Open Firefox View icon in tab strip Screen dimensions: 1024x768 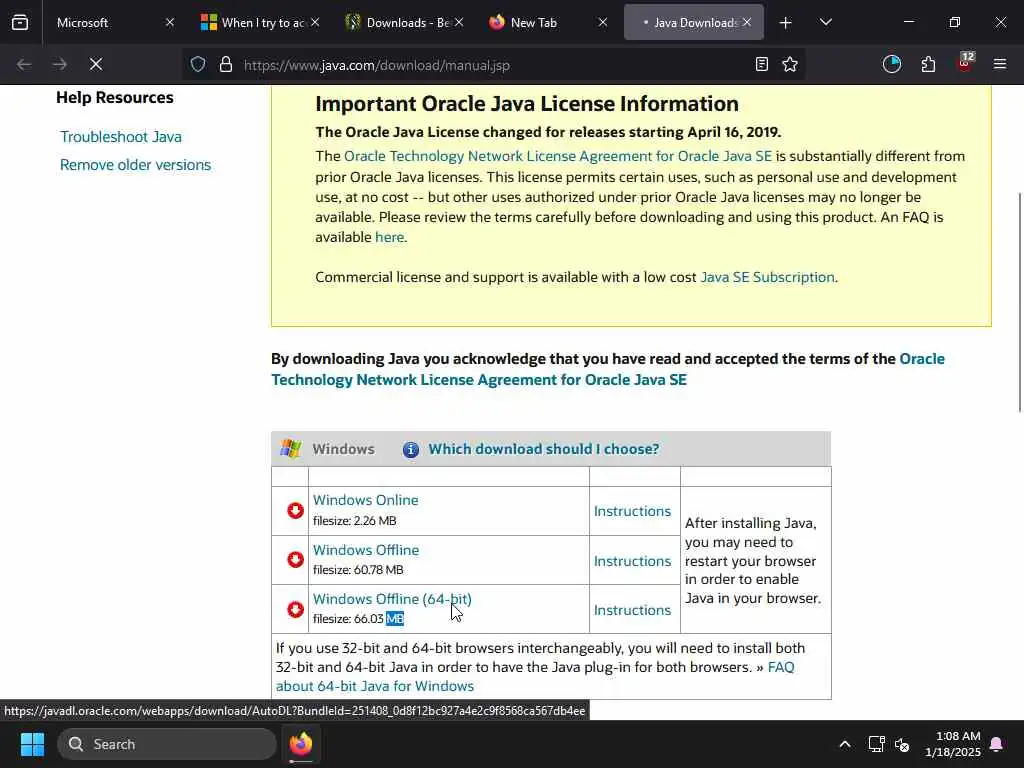point(20,22)
